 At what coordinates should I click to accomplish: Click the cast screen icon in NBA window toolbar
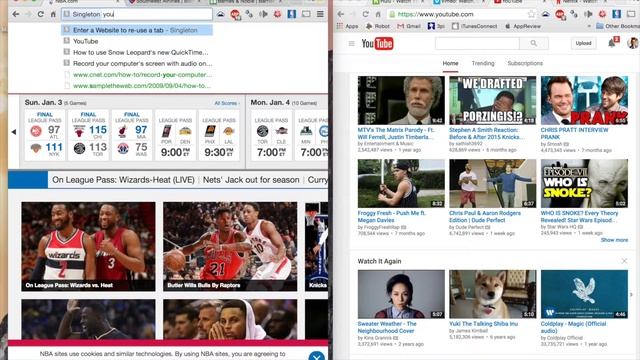click(306, 14)
